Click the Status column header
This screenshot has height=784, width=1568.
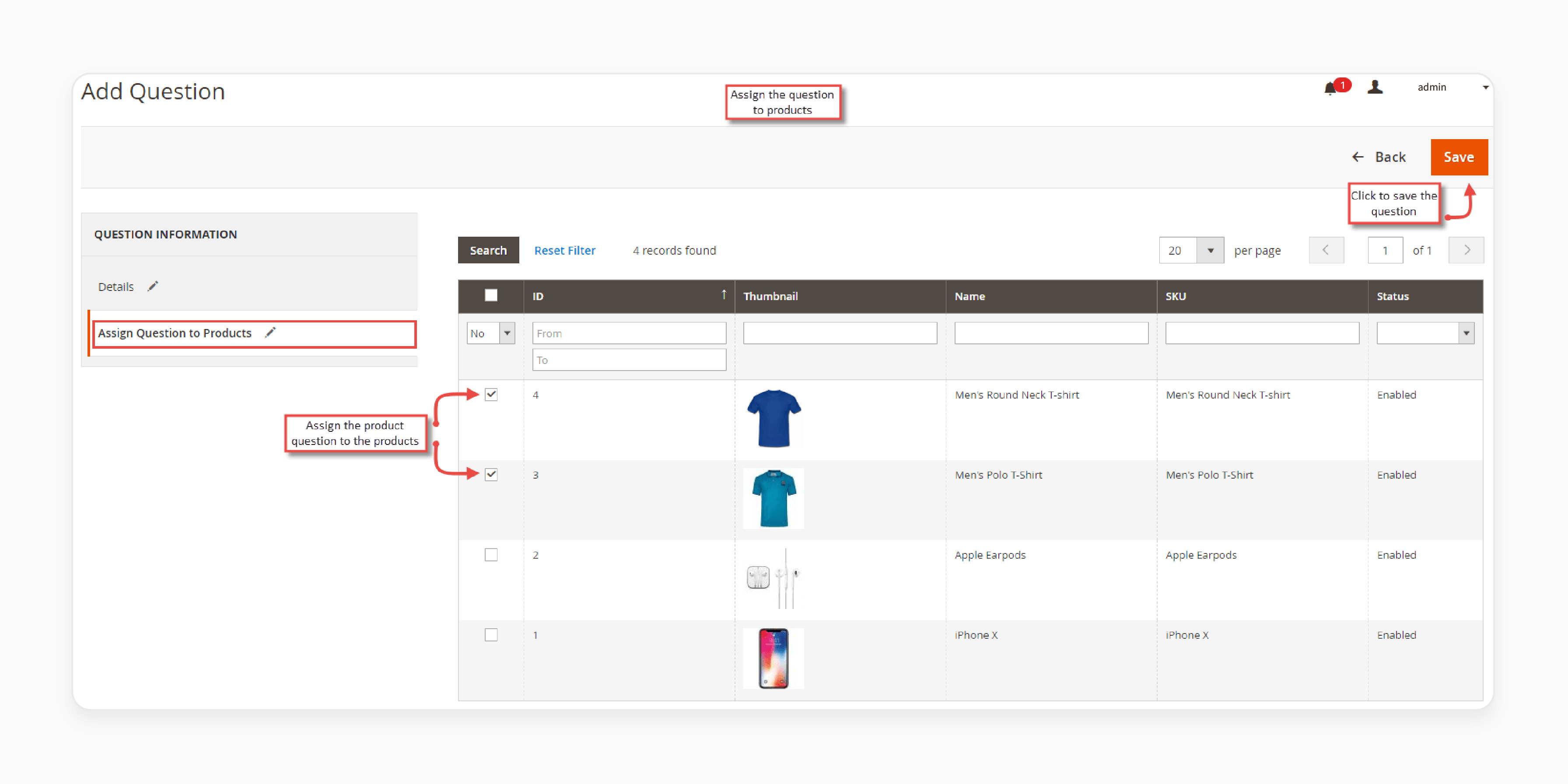coord(1425,296)
